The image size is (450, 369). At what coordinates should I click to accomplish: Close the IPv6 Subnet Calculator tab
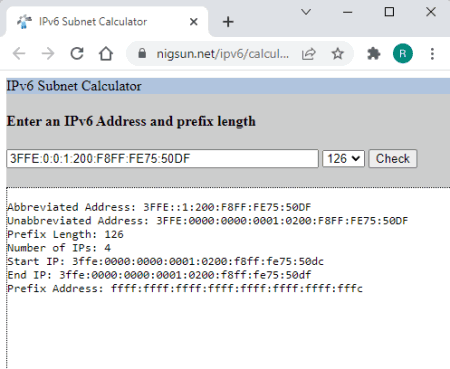(193, 22)
